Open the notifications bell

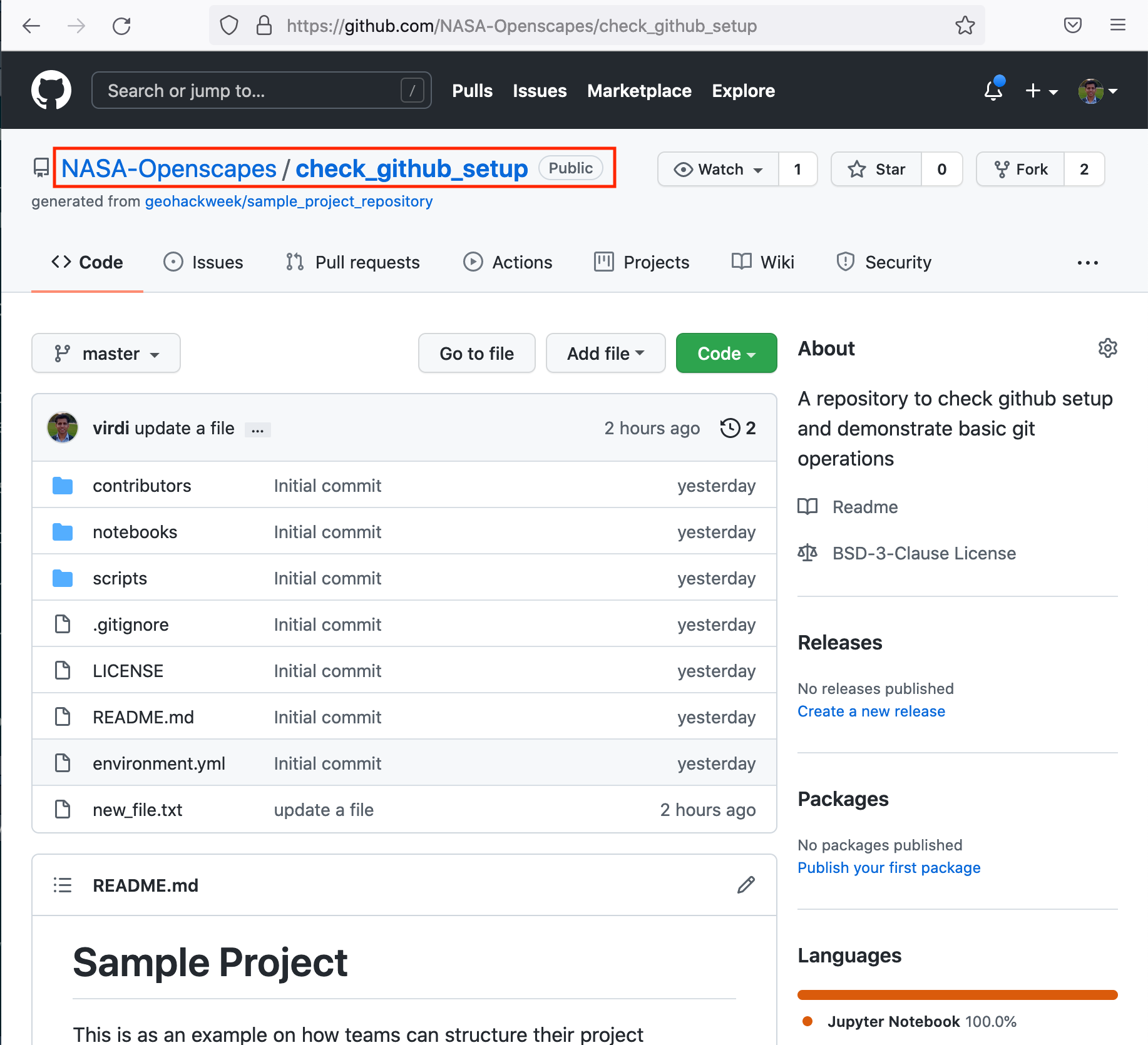pyautogui.click(x=993, y=91)
